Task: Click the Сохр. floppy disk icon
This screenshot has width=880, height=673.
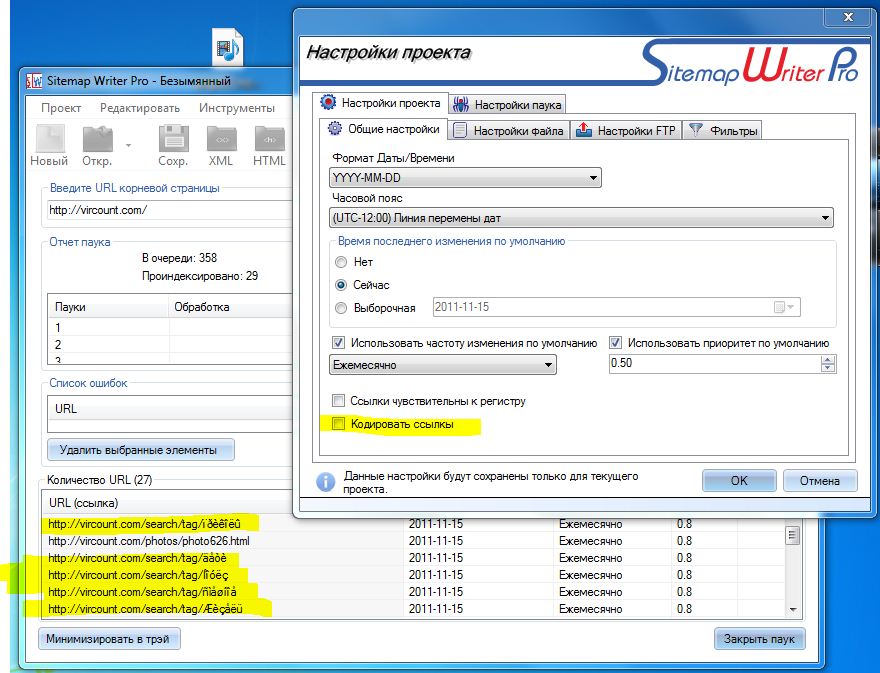Action: (173, 138)
